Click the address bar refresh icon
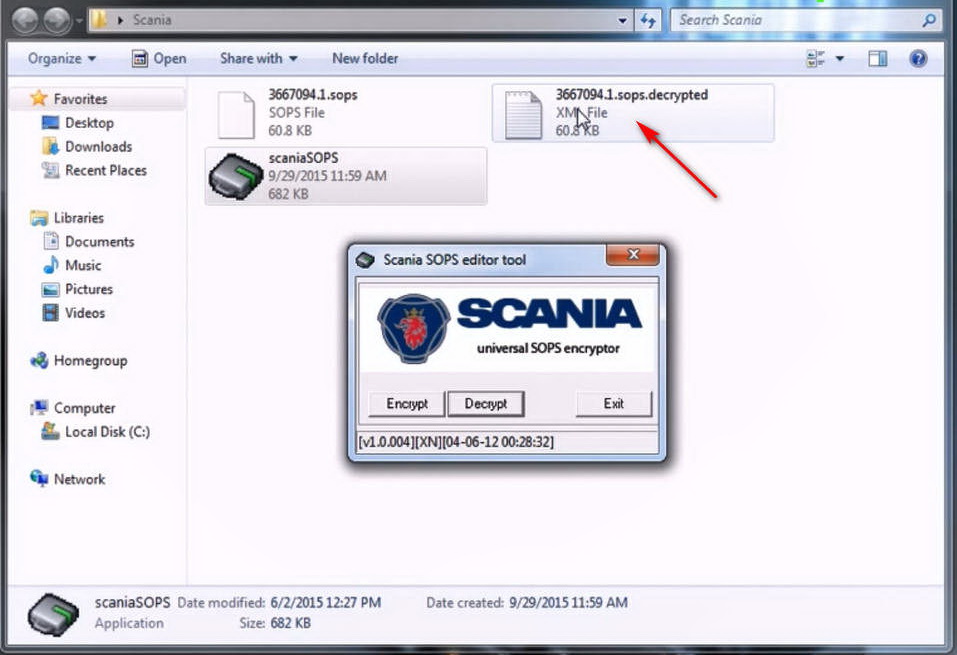The image size is (957, 655). tap(648, 20)
